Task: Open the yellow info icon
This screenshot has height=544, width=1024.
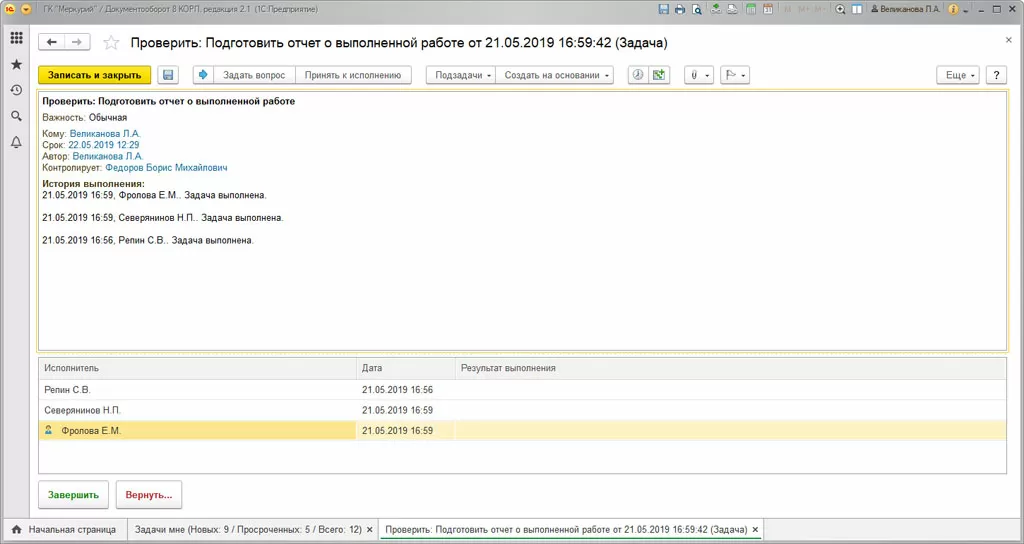Action: coord(953,9)
